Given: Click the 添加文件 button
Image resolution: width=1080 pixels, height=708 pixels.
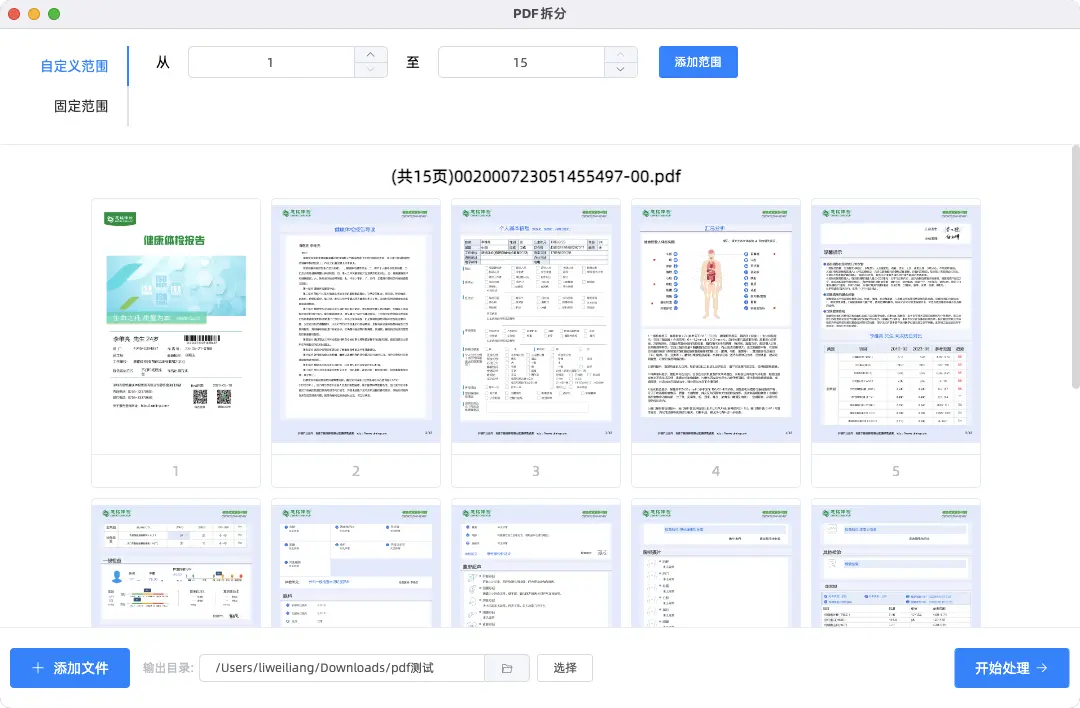Looking at the screenshot, I should coord(70,668).
